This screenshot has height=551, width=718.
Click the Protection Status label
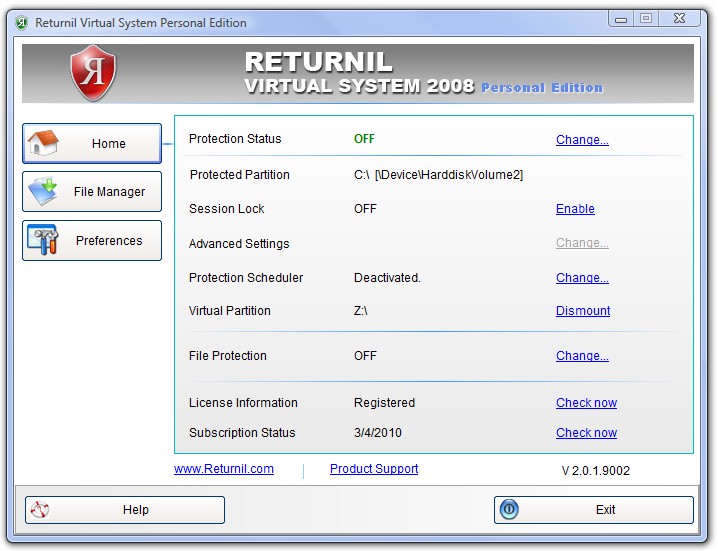235,139
